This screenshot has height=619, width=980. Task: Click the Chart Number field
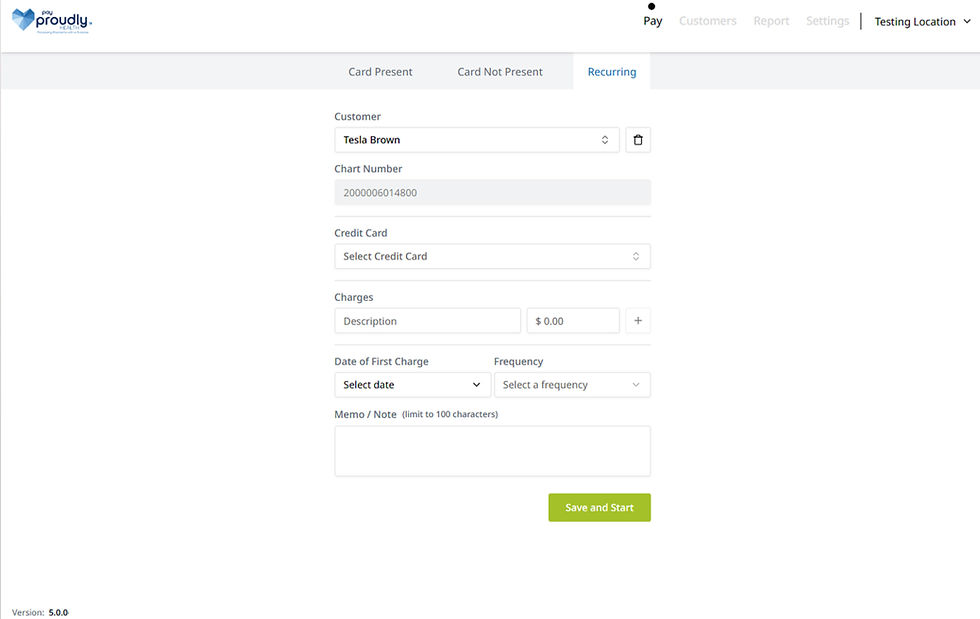[x=492, y=193]
